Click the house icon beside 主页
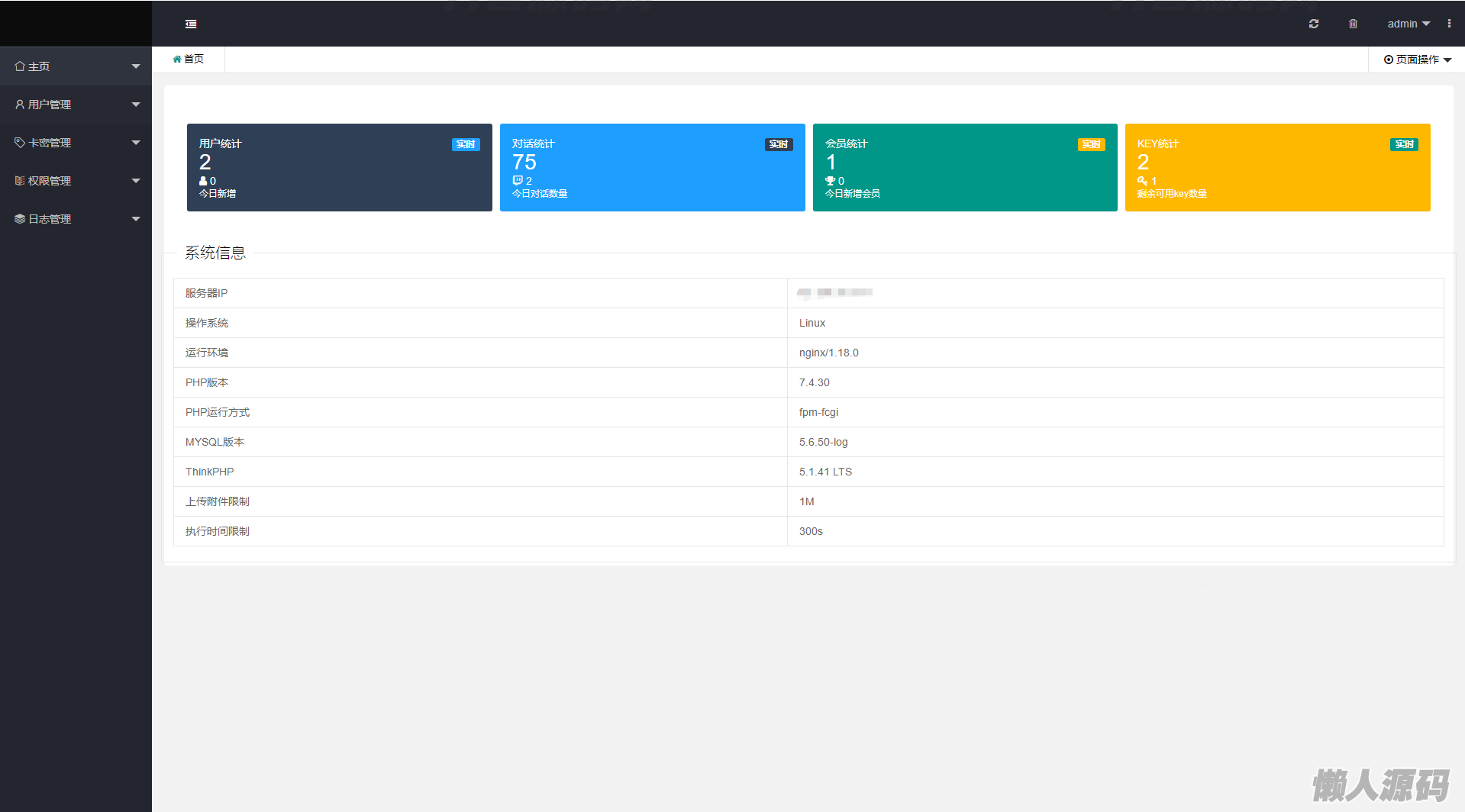Viewport: 1465px width, 812px height. point(20,66)
